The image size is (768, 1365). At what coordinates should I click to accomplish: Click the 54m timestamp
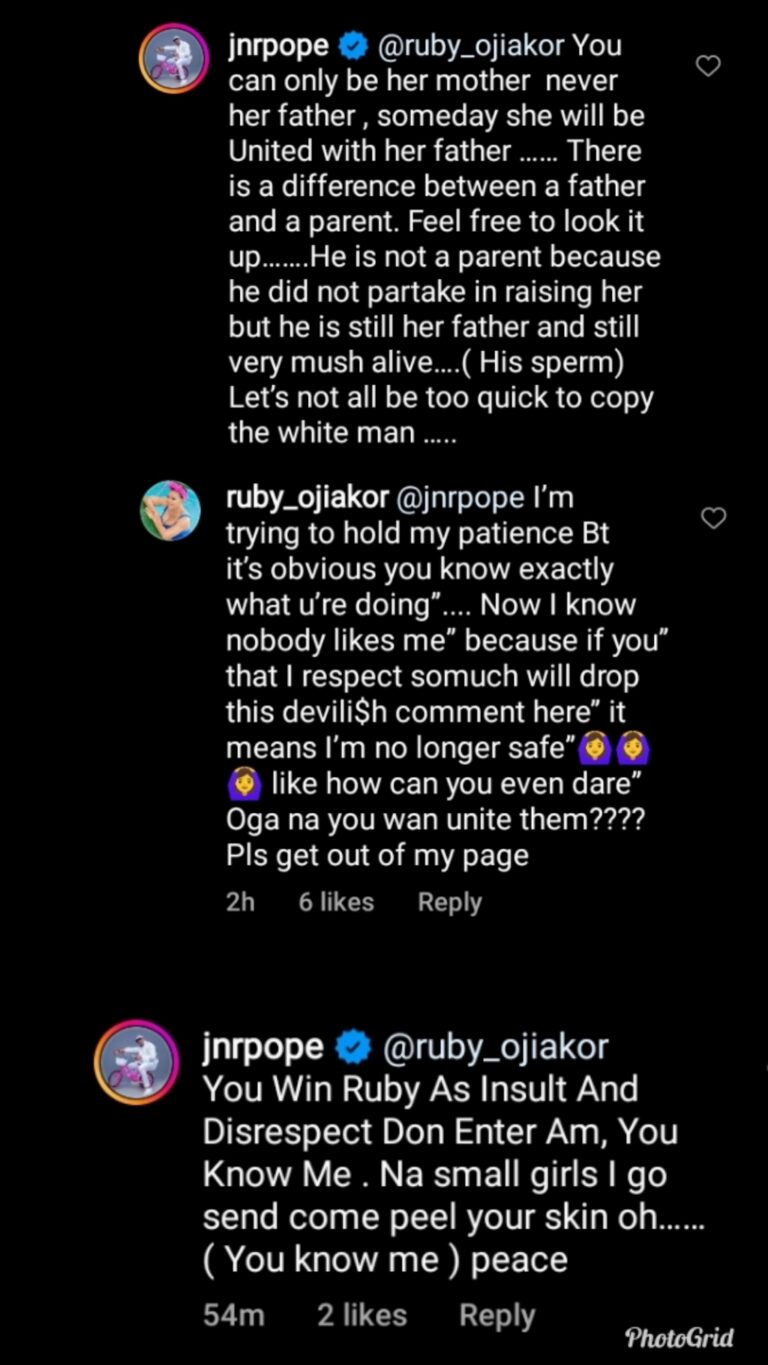tap(234, 1316)
